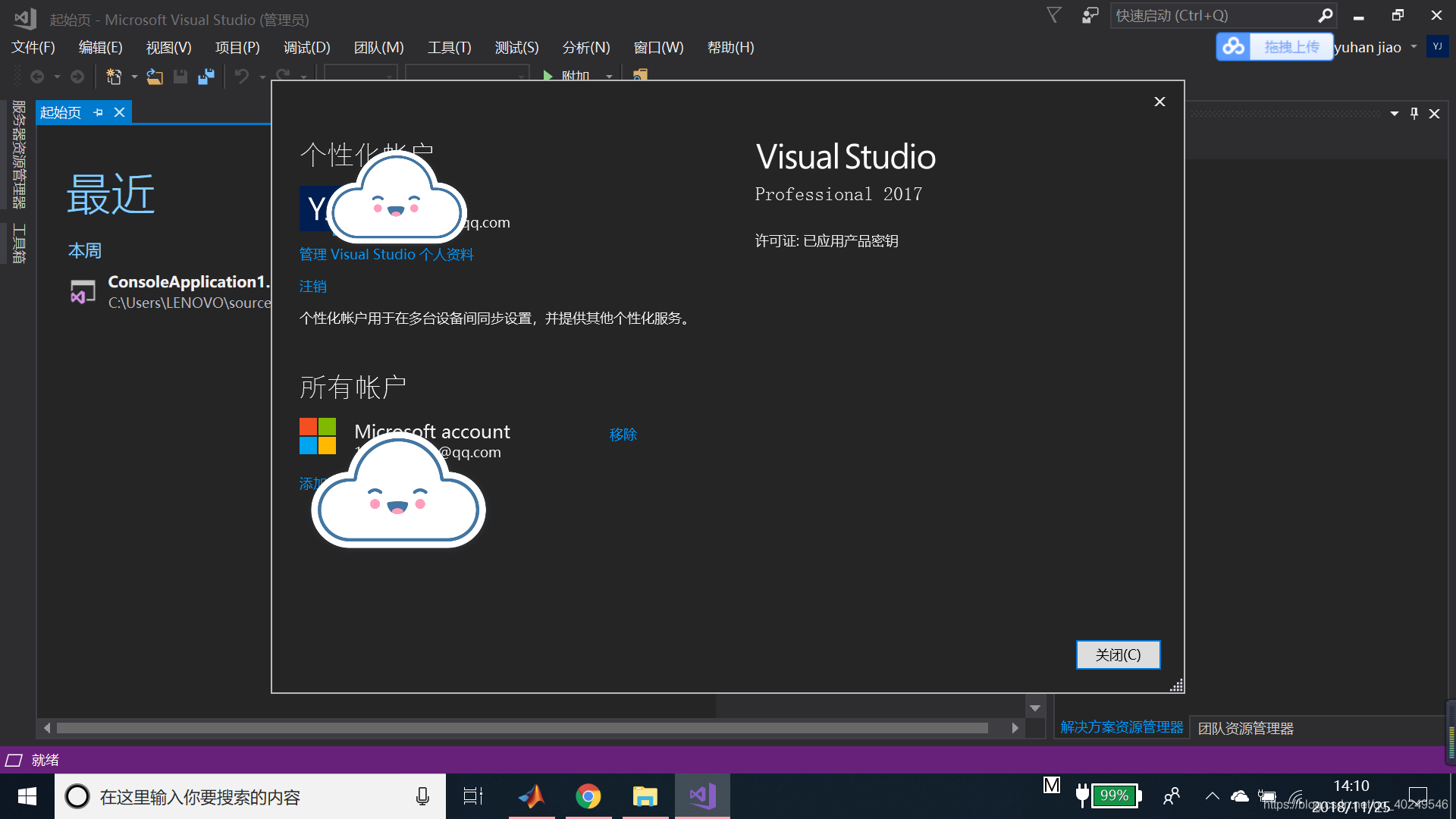The width and height of the screenshot is (1456, 819).
Task: Open the right panel window options dropdown
Action: pos(1394,113)
